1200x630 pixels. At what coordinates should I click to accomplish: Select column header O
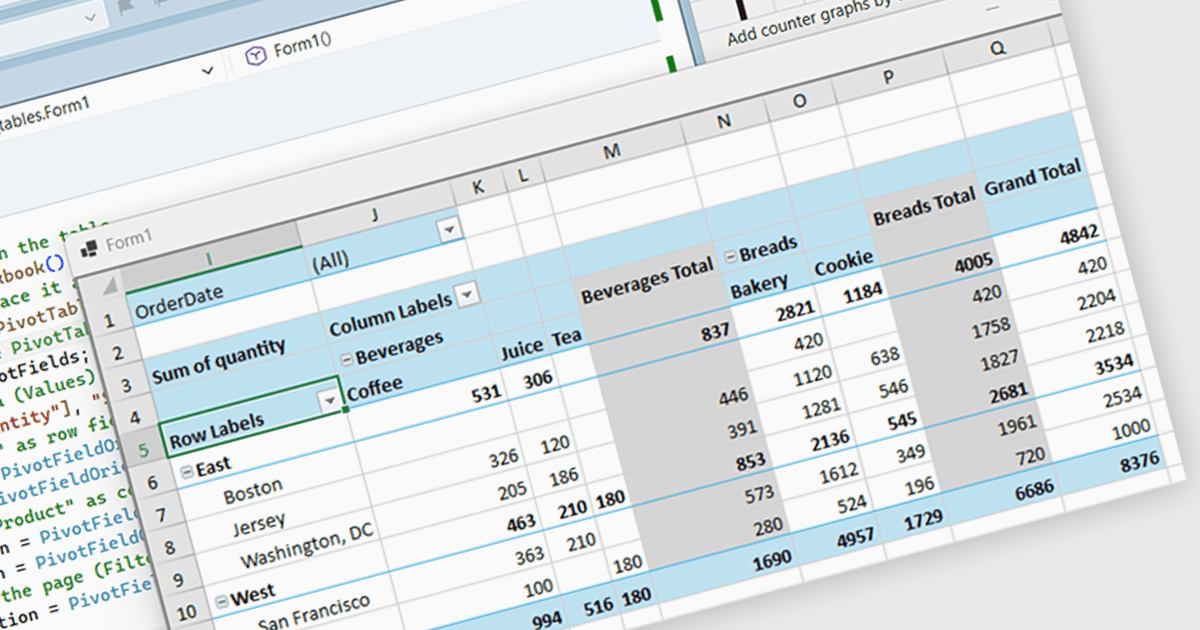(799, 100)
